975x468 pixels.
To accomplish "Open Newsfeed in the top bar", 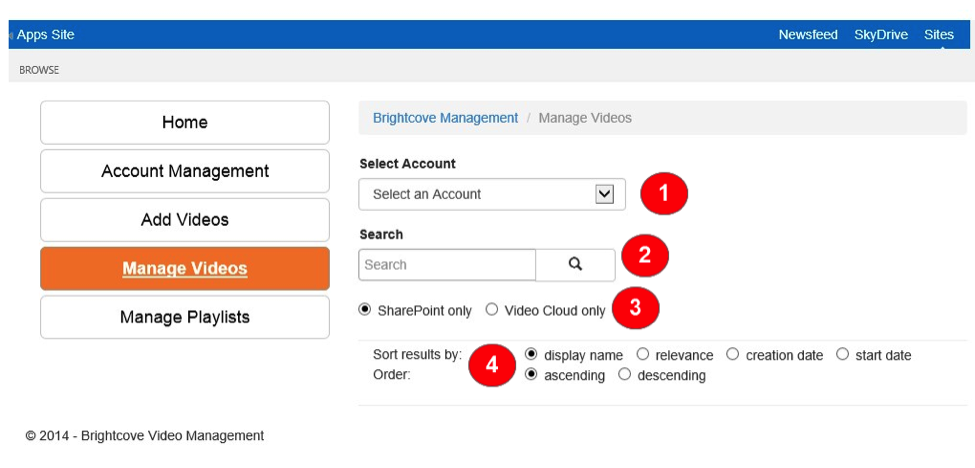I will pos(808,35).
